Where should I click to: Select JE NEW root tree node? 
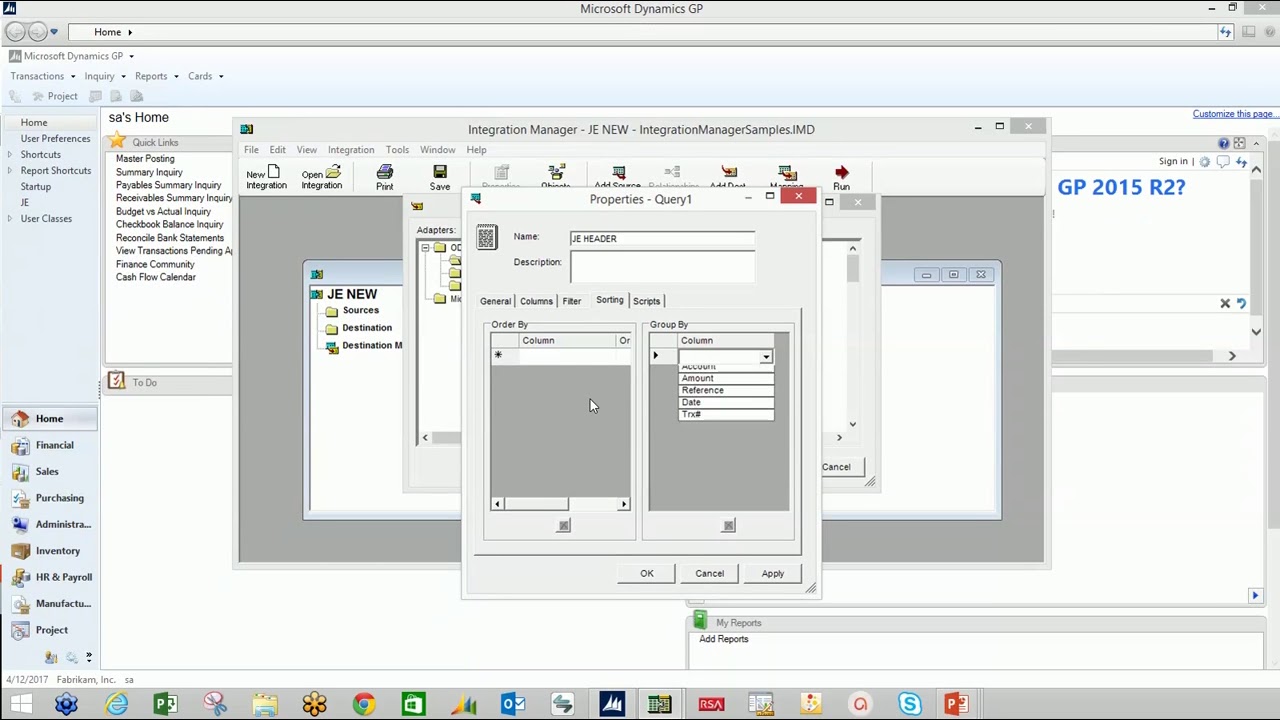click(352, 294)
